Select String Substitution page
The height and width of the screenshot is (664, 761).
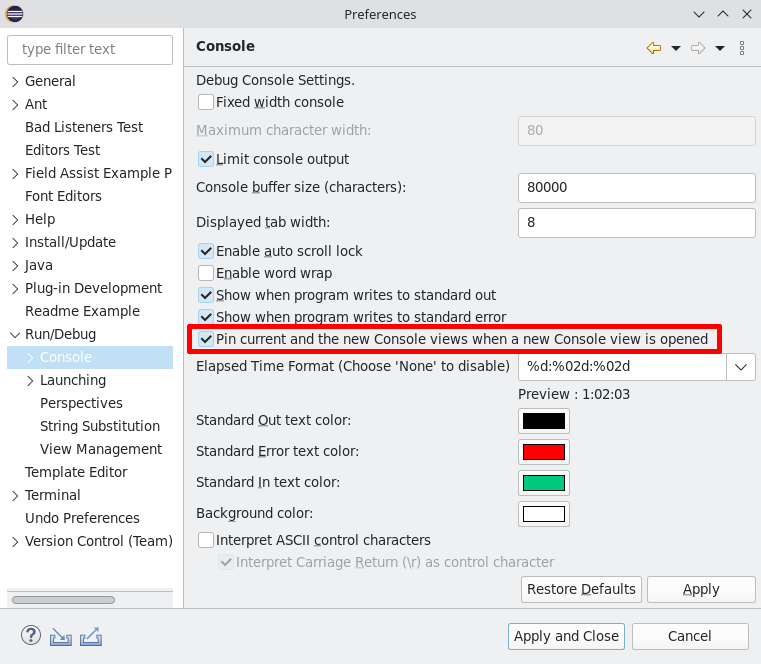coord(100,426)
